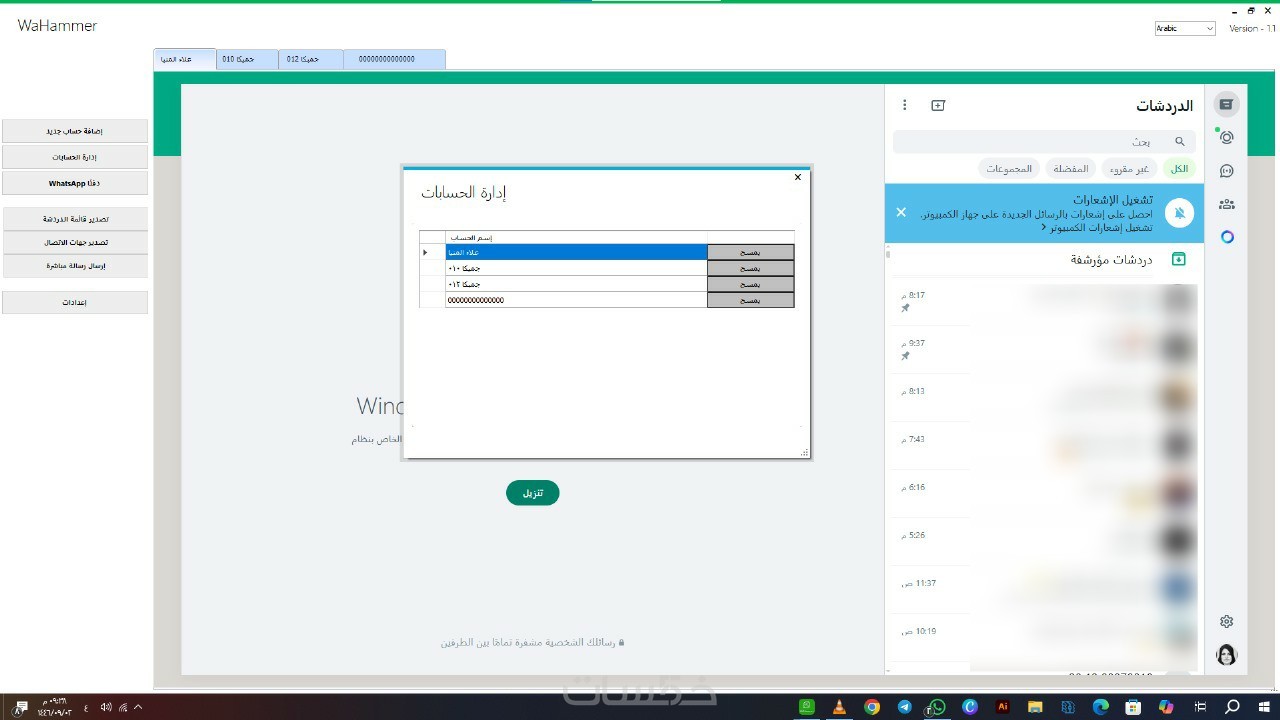Select the 'المجموعات' groups filter chip
Screen dimensions: 1280x720
click(1008, 169)
